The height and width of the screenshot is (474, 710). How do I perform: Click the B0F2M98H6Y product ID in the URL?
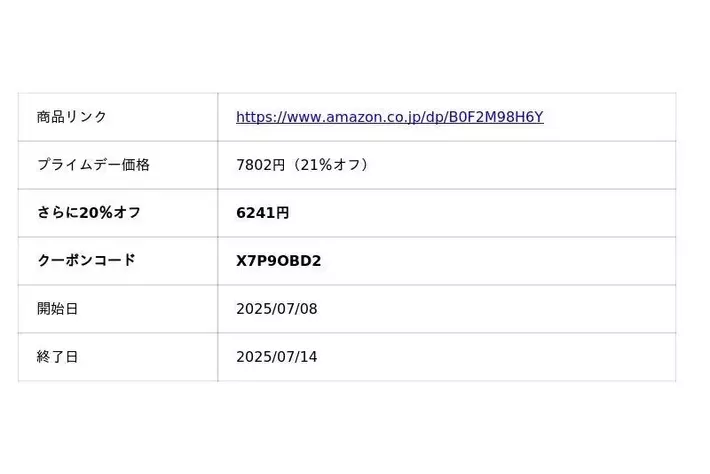pos(495,117)
